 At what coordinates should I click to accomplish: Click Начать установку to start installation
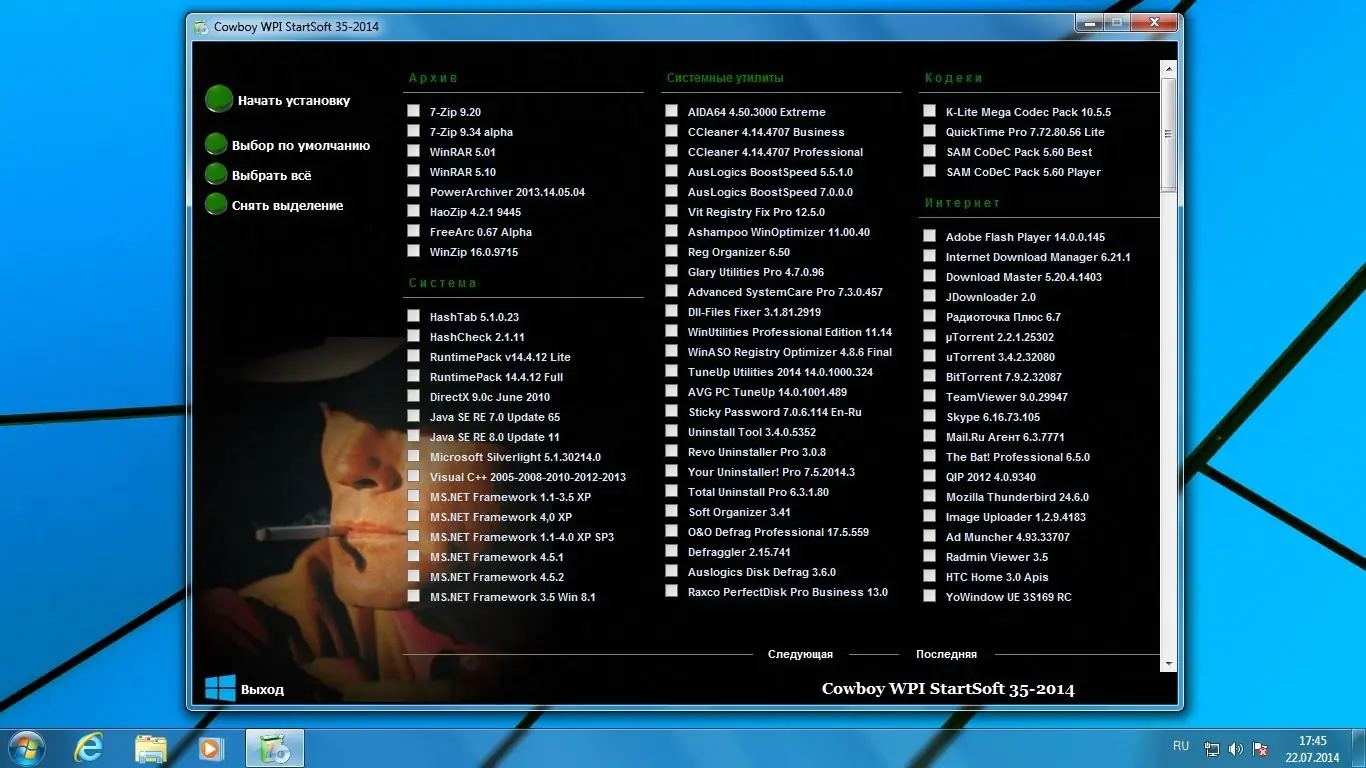(294, 100)
